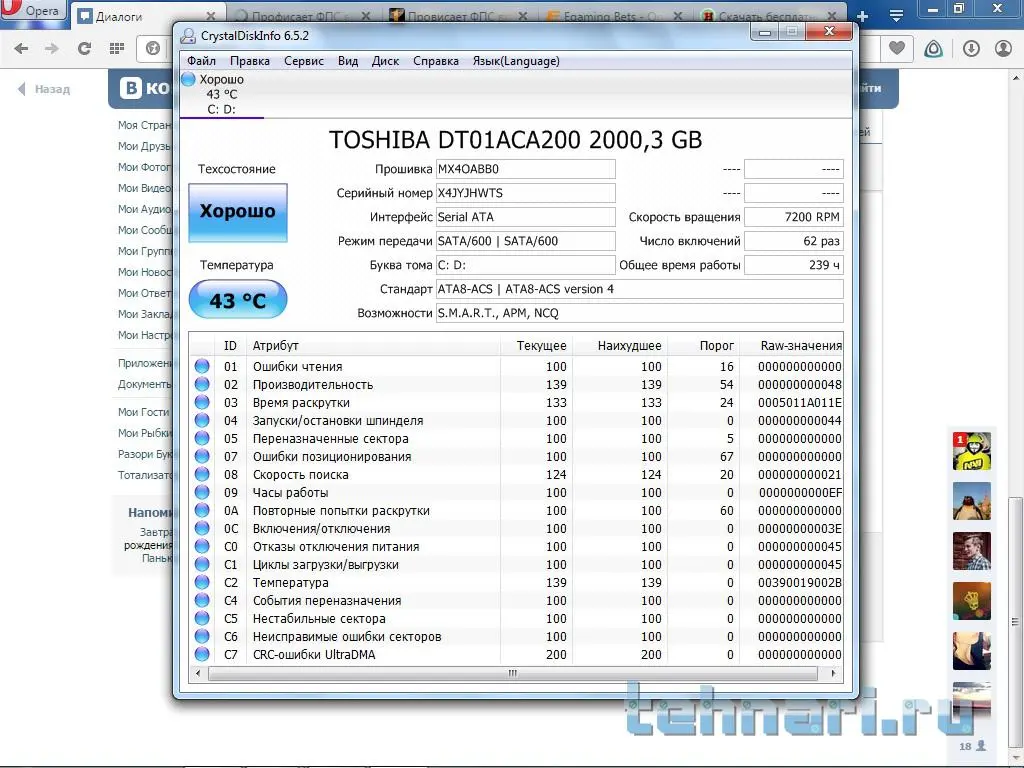Open the Opera menu button
This screenshot has width=1024, height=768.
[x=33, y=10]
